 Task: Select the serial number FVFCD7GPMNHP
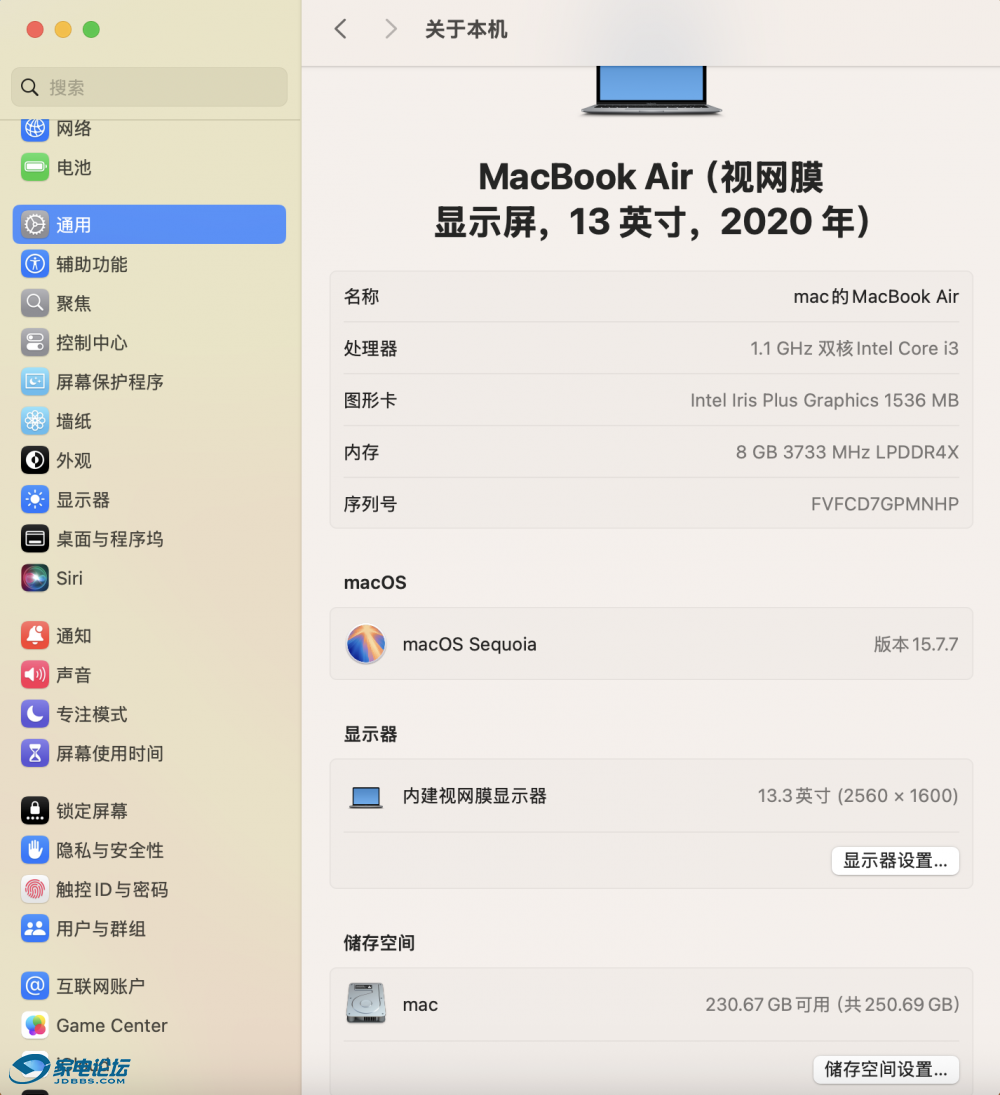885,504
